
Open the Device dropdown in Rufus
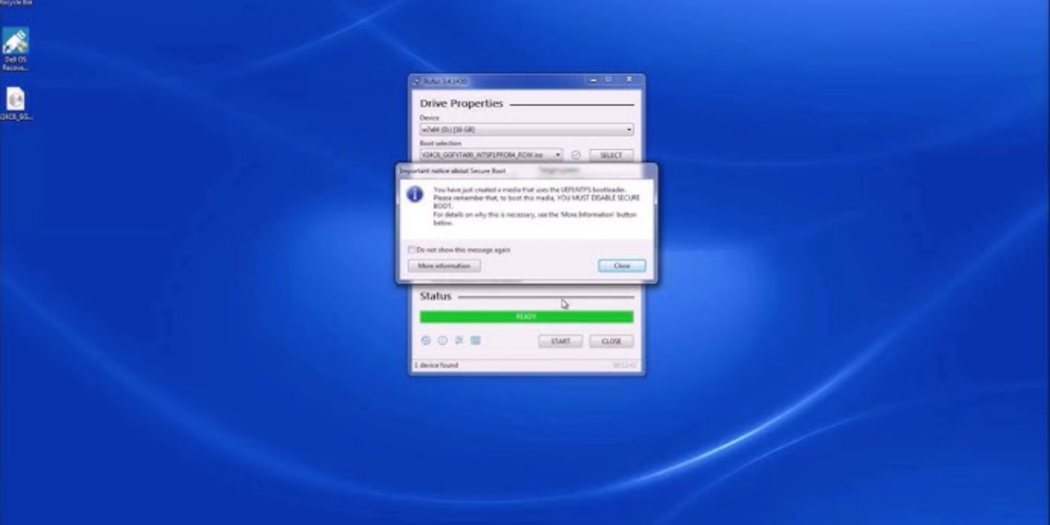click(526, 129)
